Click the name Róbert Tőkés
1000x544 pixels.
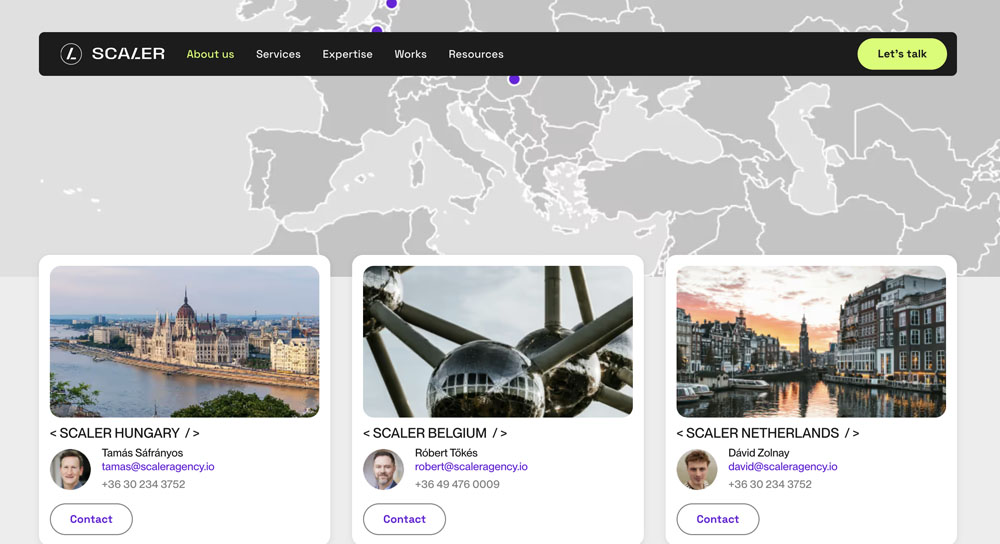coord(446,453)
